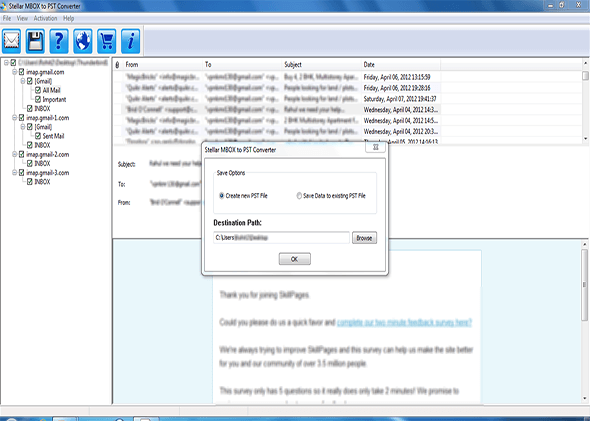Click the shopping cart Buy icon

[x=106, y=41]
